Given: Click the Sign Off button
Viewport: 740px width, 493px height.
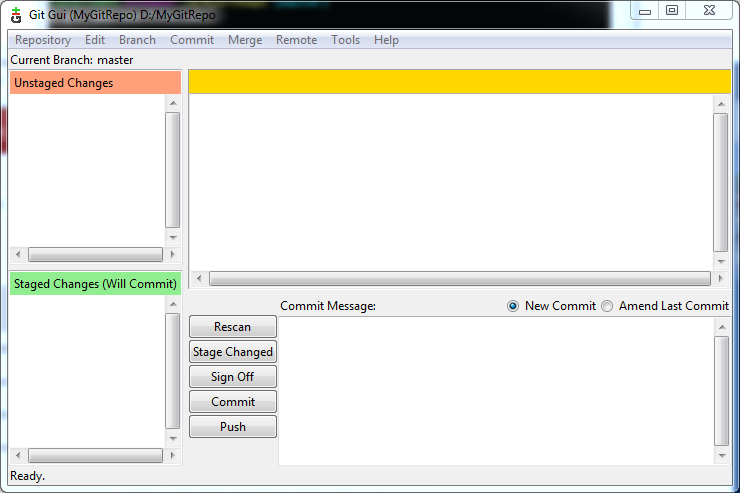Looking at the screenshot, I should click(x=233, y=376).
